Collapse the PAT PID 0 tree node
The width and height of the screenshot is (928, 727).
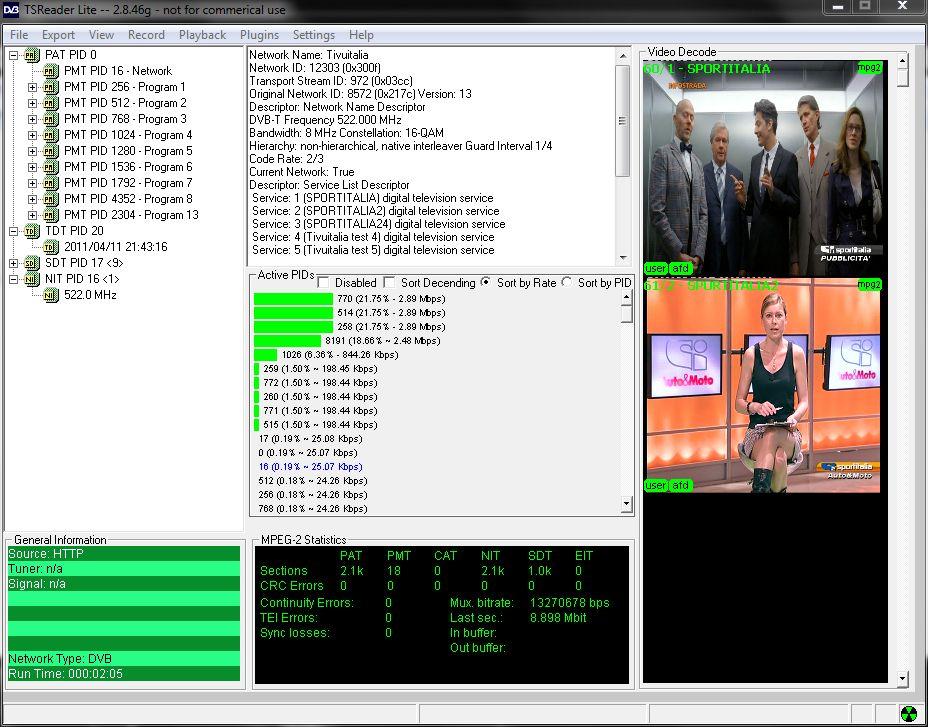coord(14,55)
